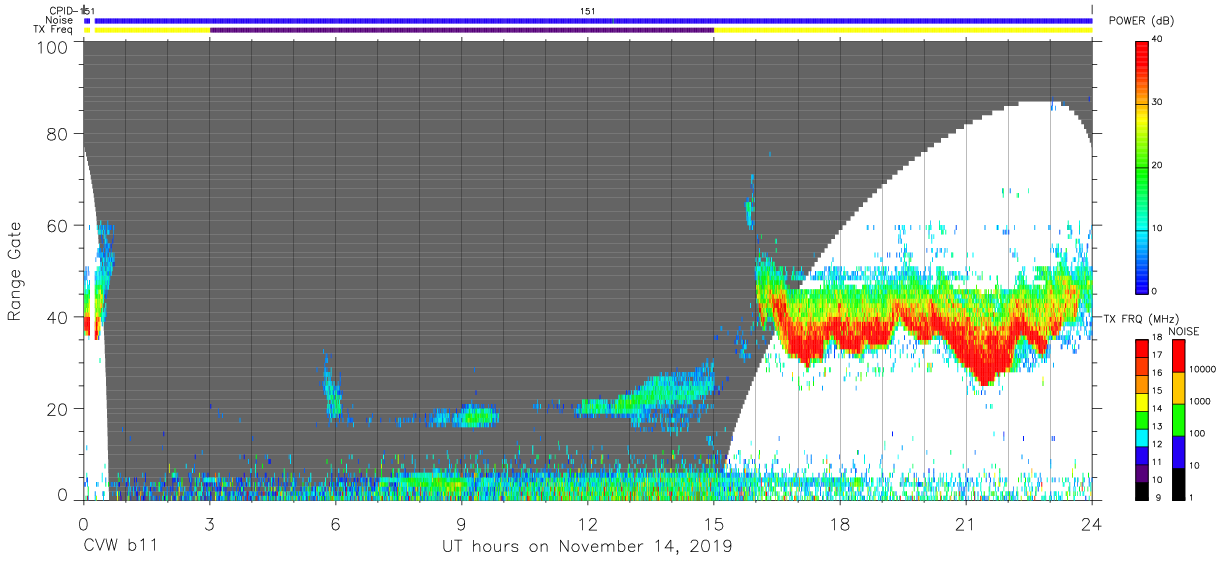Click the POWER (dB) legend title
1228x567 pixels.
click(1142, 21)
